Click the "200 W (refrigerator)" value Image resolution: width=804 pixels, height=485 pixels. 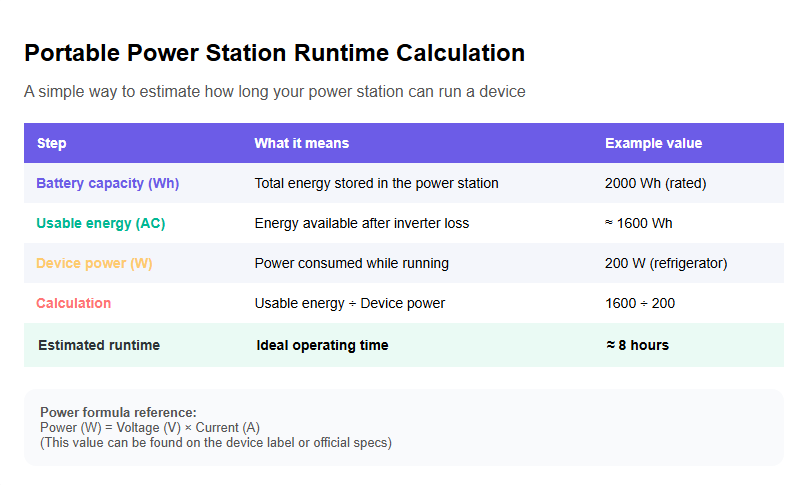tap(666, 263)
